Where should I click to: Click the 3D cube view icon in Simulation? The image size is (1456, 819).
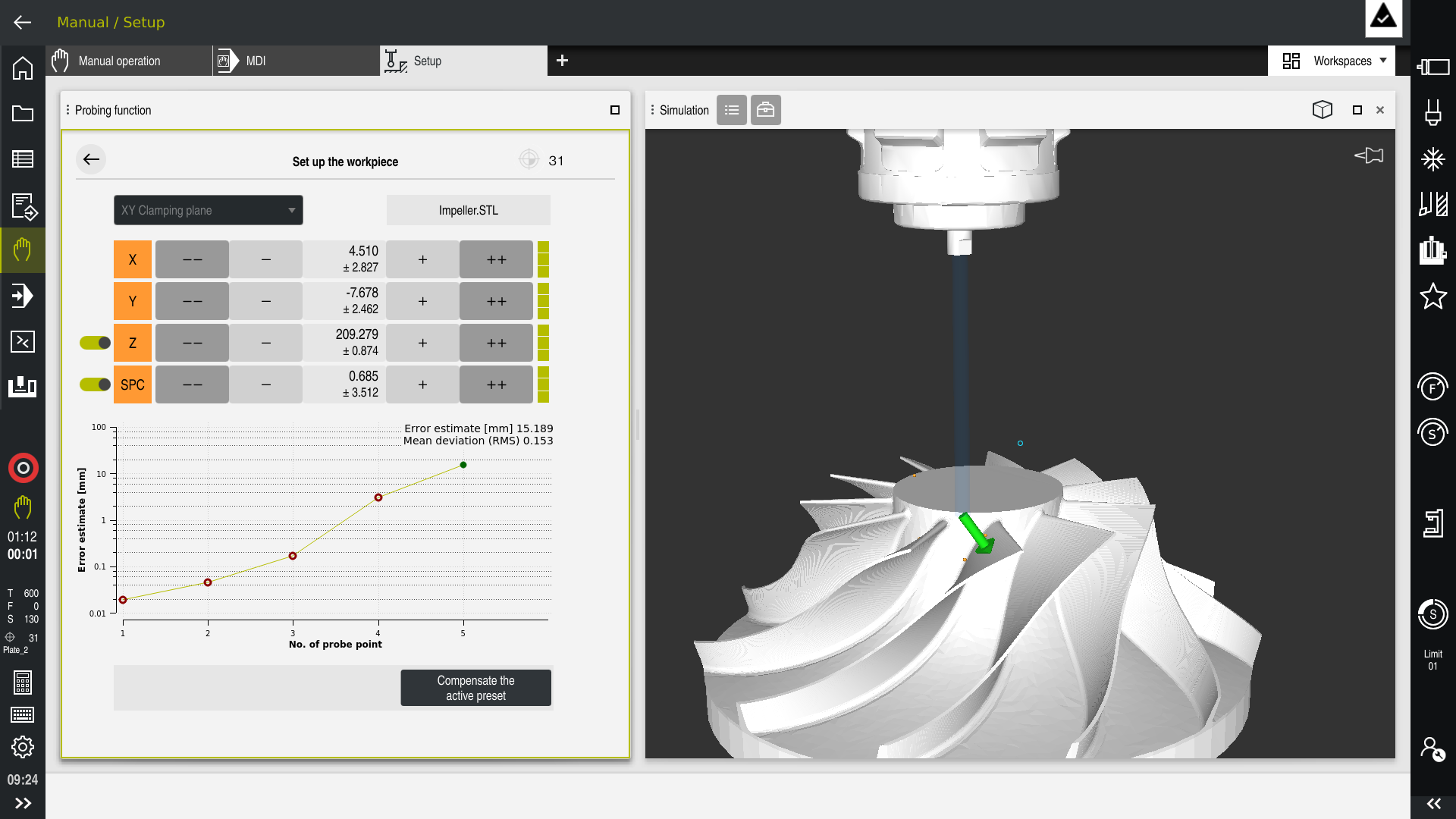(x=1322, y=110)
